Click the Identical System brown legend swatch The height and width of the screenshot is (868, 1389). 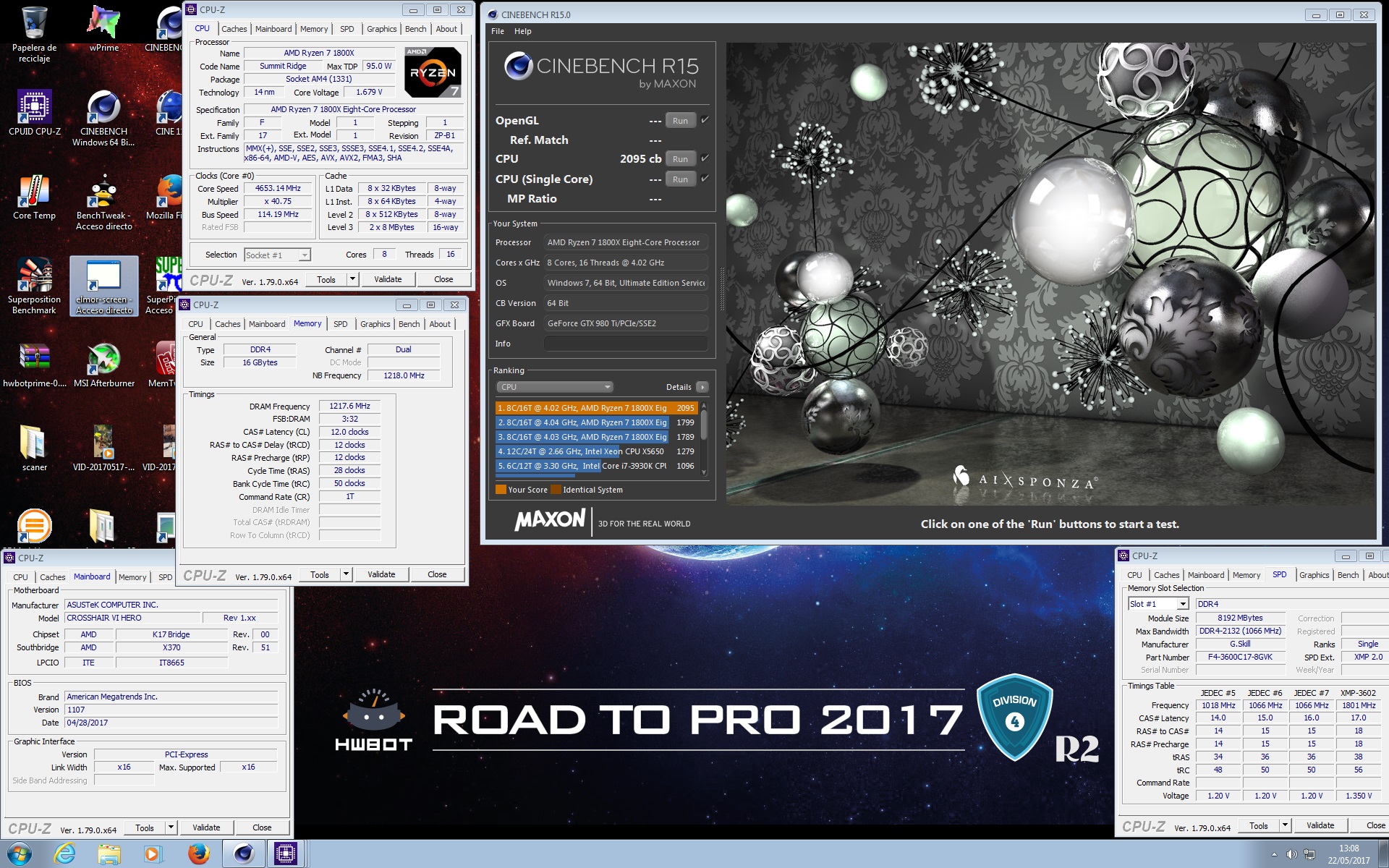click(x=556, y=490)
